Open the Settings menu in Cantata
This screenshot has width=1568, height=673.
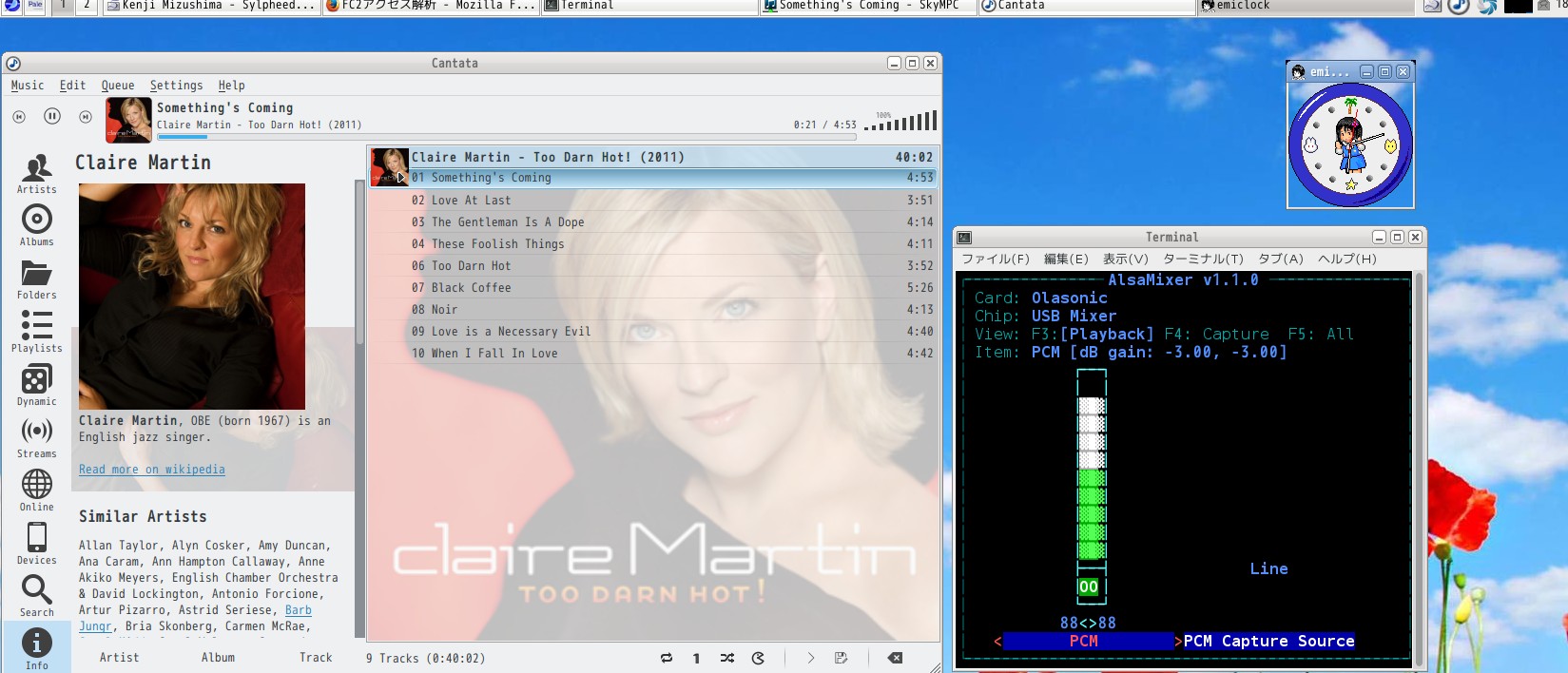[176, 86]
